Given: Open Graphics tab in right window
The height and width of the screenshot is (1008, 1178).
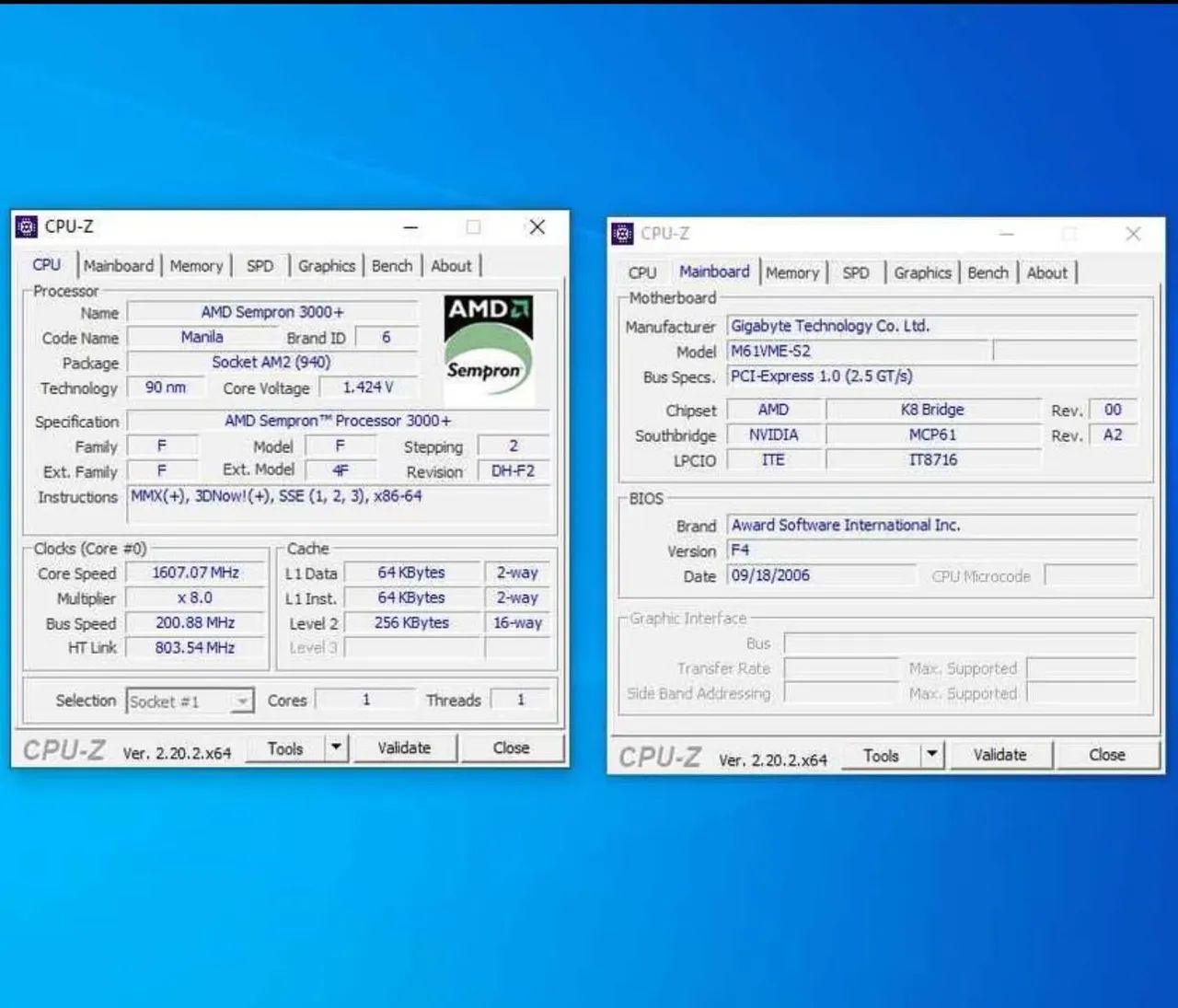Looking at the screenshot, I should [x=922, y=273].
